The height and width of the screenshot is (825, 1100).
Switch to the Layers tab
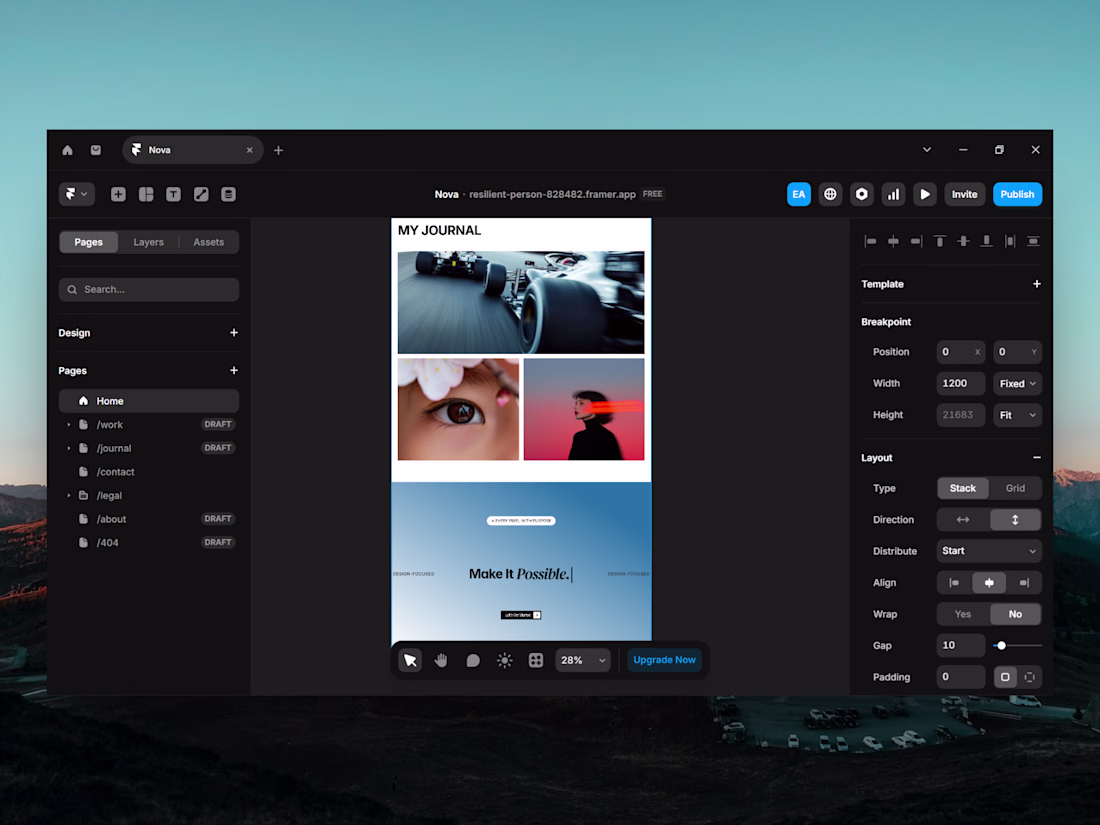pyautogui.click(x=149, y=242)
